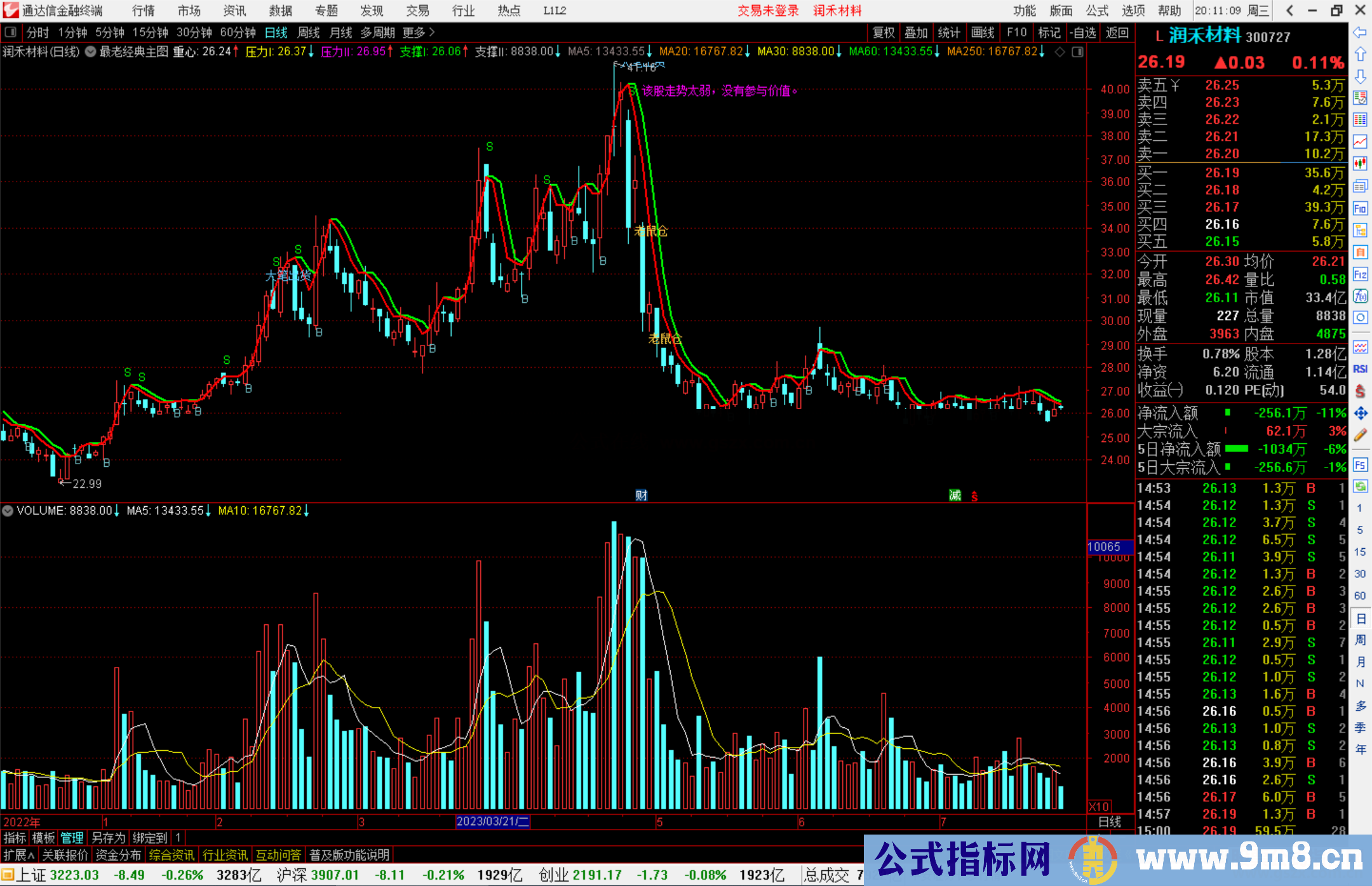1372x886 pixels.
Task: Open the F10 company info sidebar icon
Action: (1360, 208)
